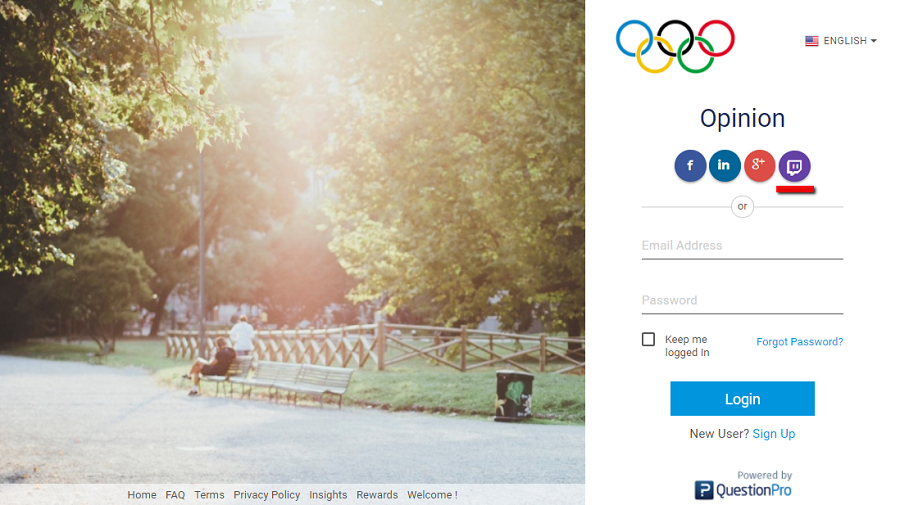Focus the Email Address field

point(742,246)
